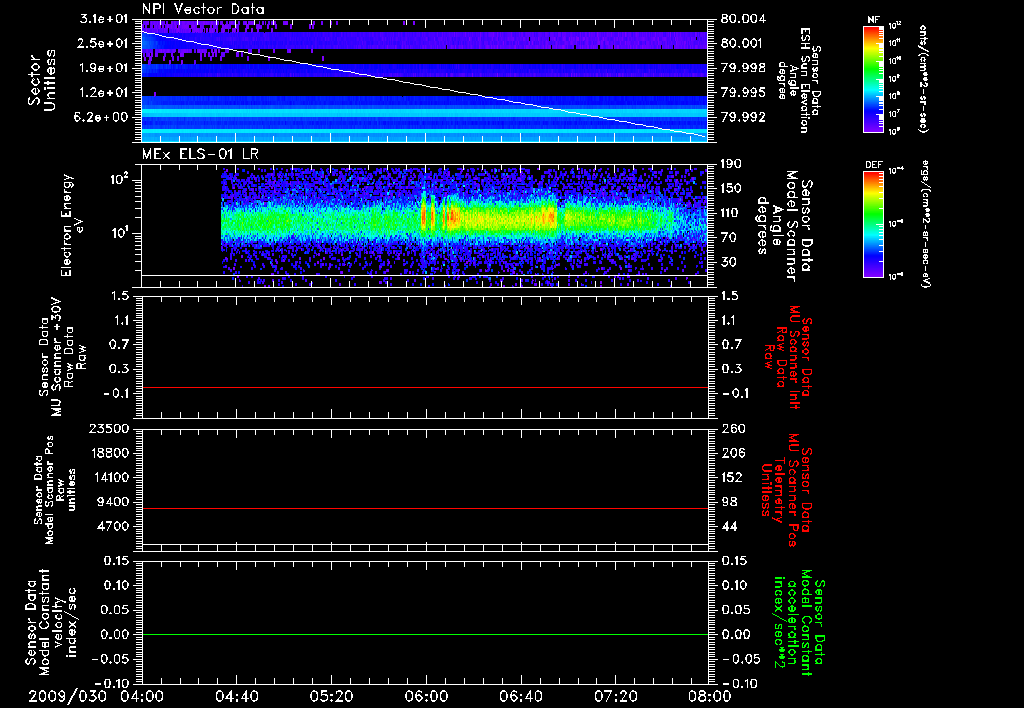
Task: Click the 9400 scanner position tick
Action: pyautogui.click(x=114, y=502)
